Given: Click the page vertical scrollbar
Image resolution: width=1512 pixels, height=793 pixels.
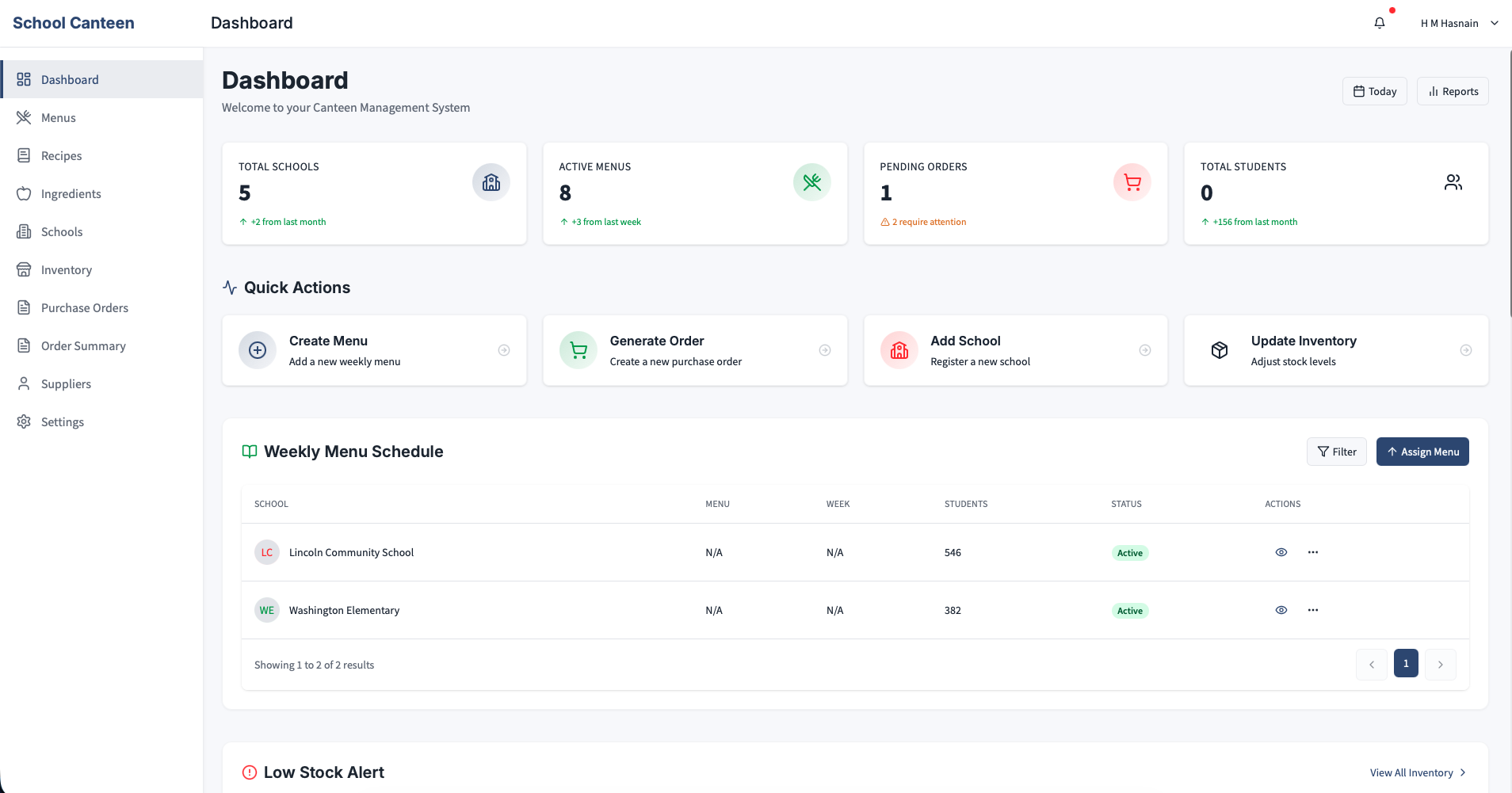Looking at the screenshot, I should (x=1509, y=182).
